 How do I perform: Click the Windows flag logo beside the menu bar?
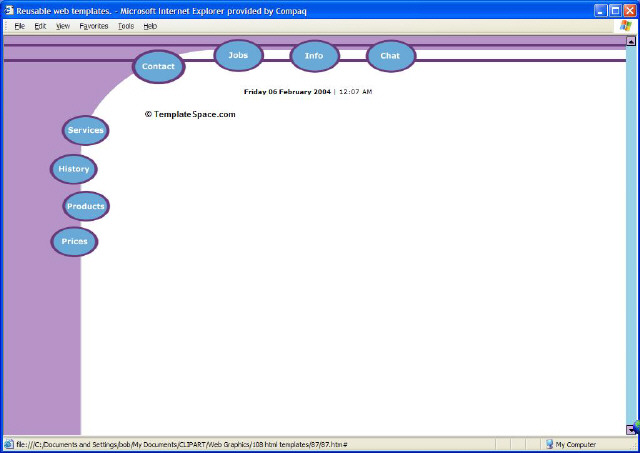pyautogui.click(x=627, y=26)
